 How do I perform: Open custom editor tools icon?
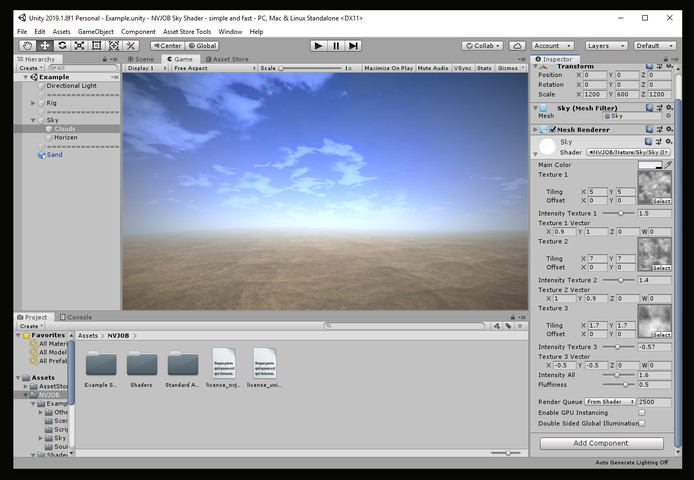click(131, 46)
